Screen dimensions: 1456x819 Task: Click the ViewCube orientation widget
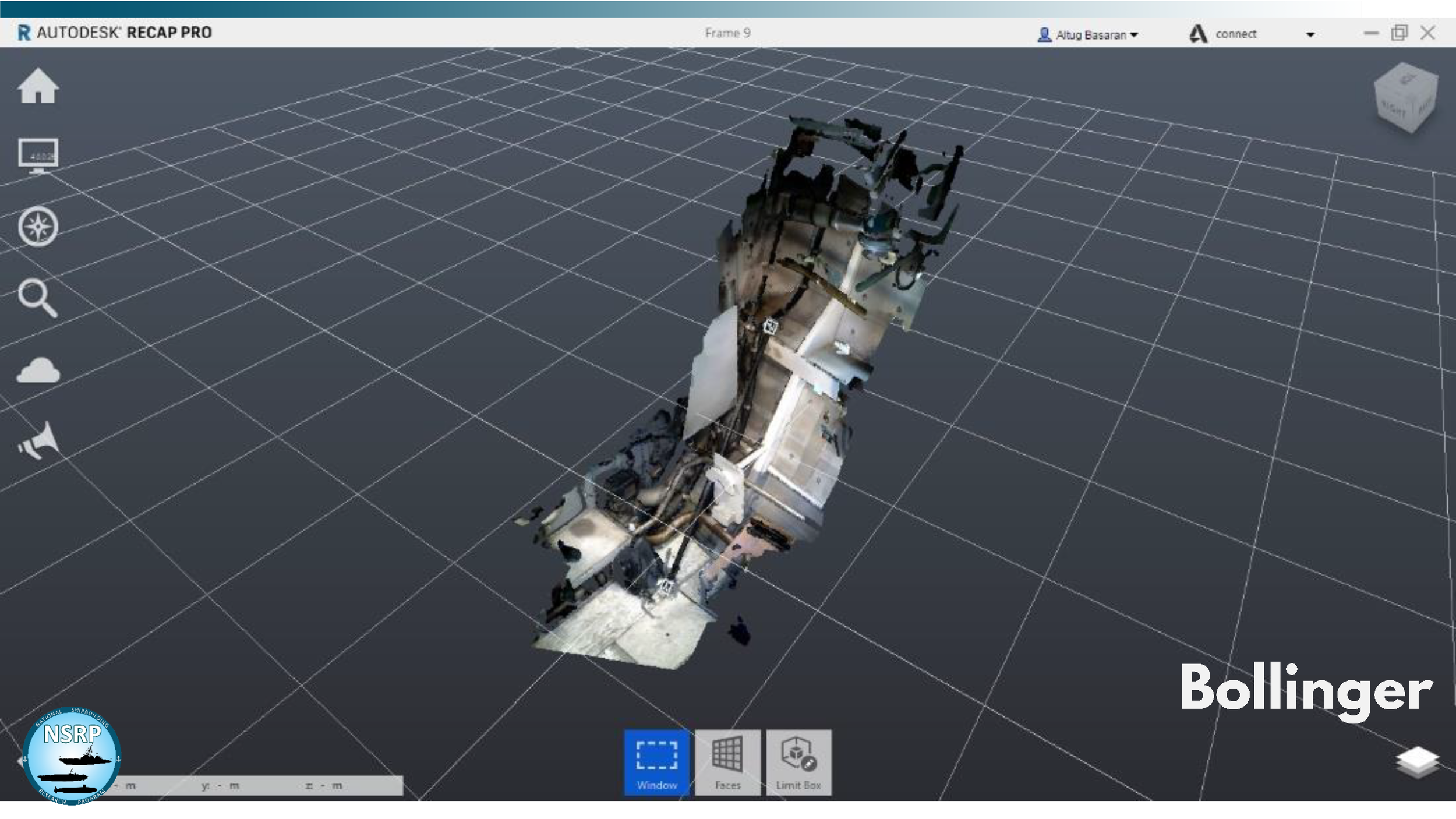click(1406, 98)
